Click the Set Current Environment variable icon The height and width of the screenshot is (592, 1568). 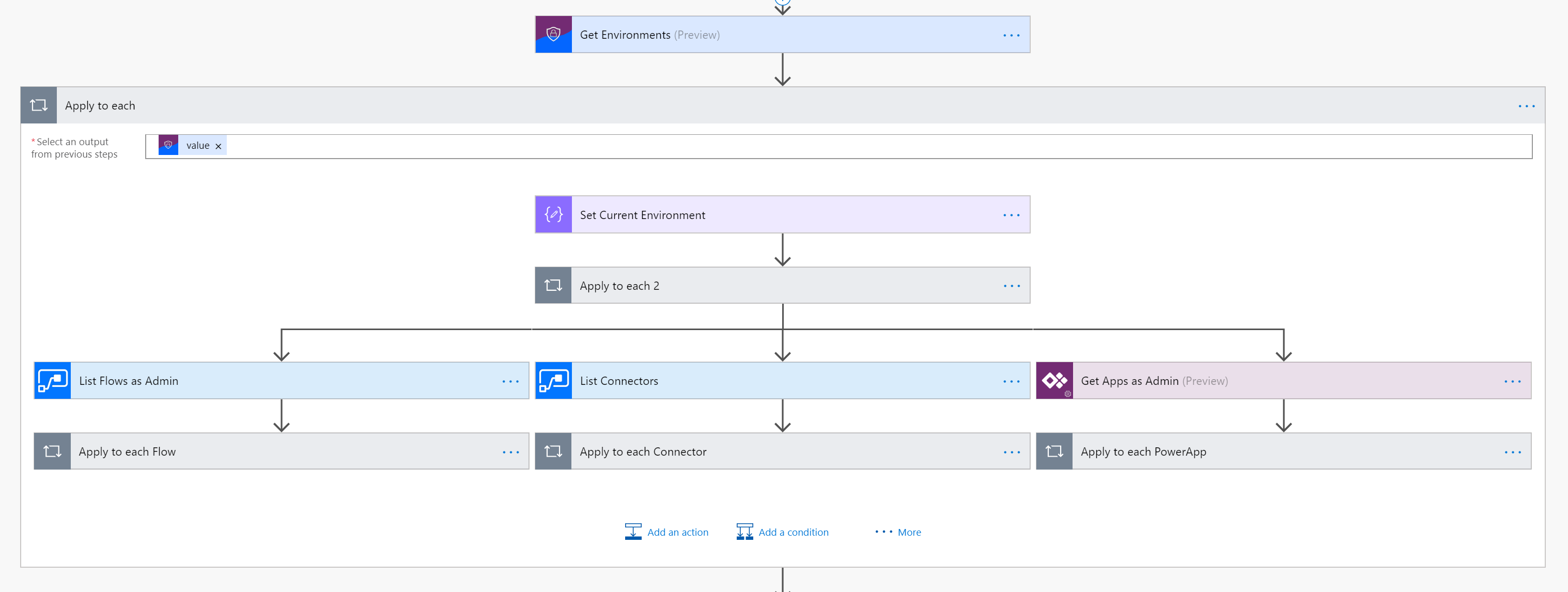click(553, 215)
